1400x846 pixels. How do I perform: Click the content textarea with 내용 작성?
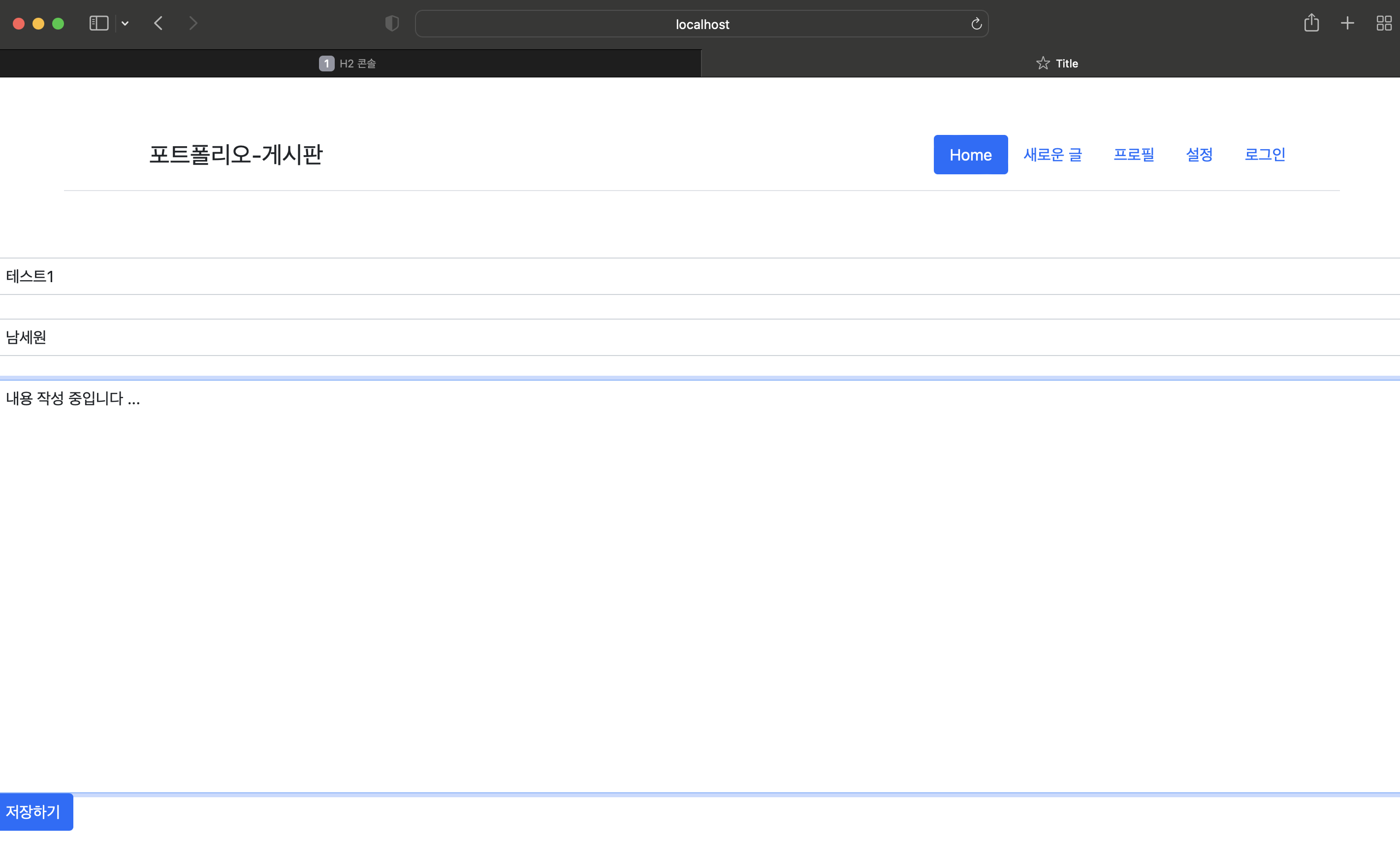(700, 586)
